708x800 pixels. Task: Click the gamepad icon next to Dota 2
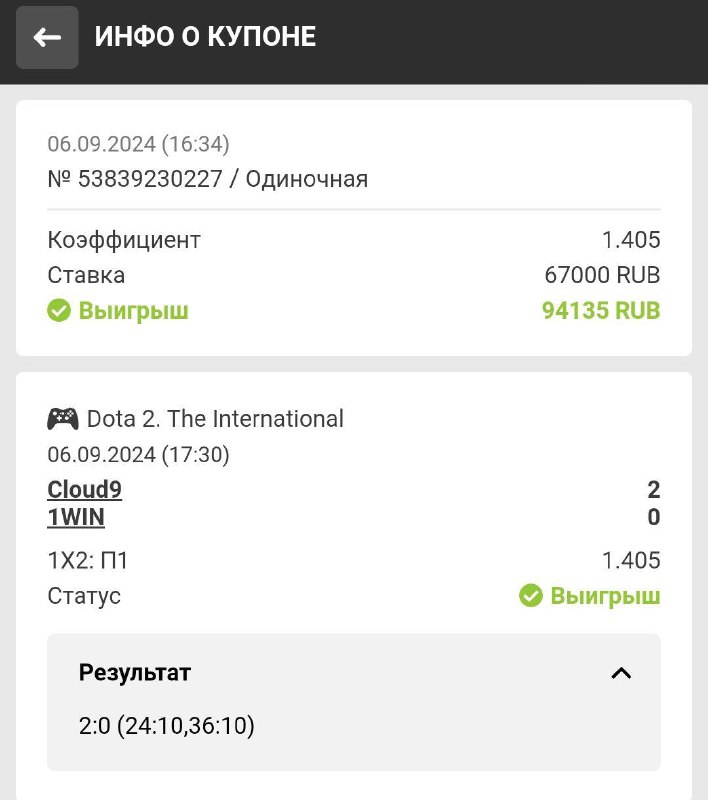click(62, 418)
